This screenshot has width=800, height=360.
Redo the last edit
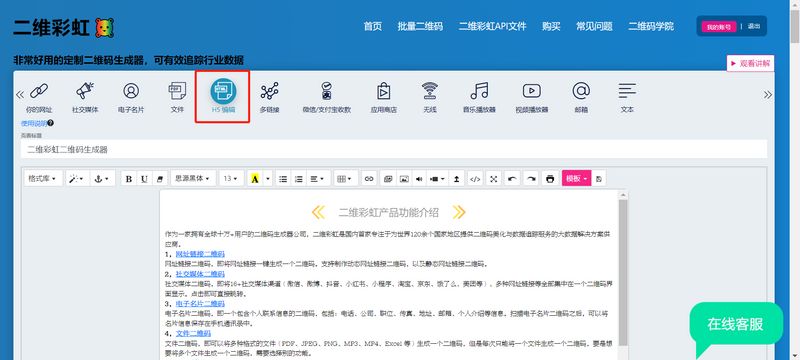pos(531,178)
